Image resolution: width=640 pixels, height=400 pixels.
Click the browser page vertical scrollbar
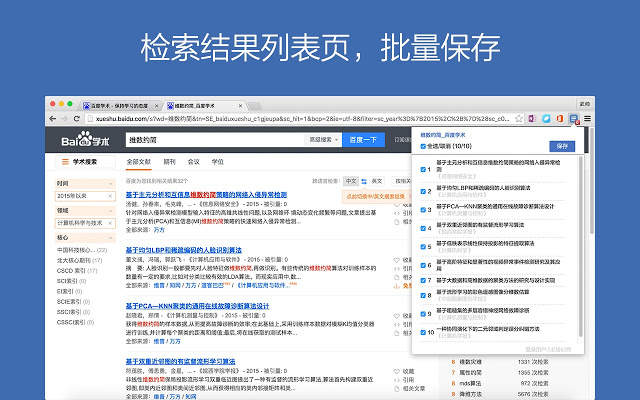[x=592, y=181]
